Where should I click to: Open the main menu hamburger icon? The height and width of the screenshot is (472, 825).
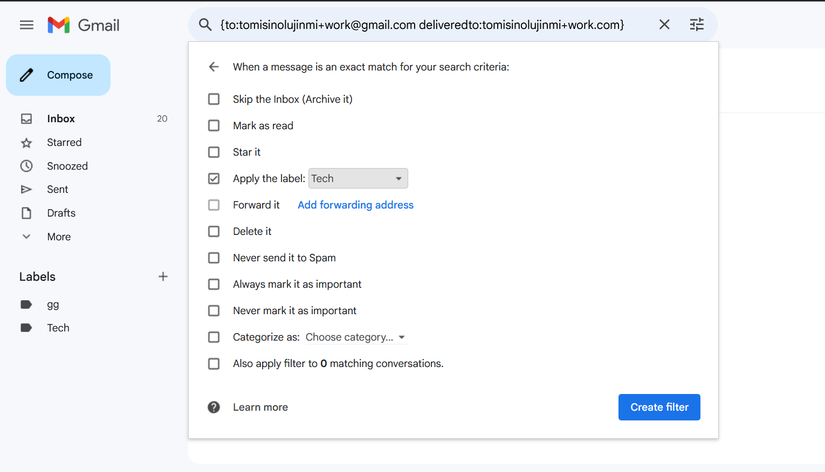tap(27, 25)
